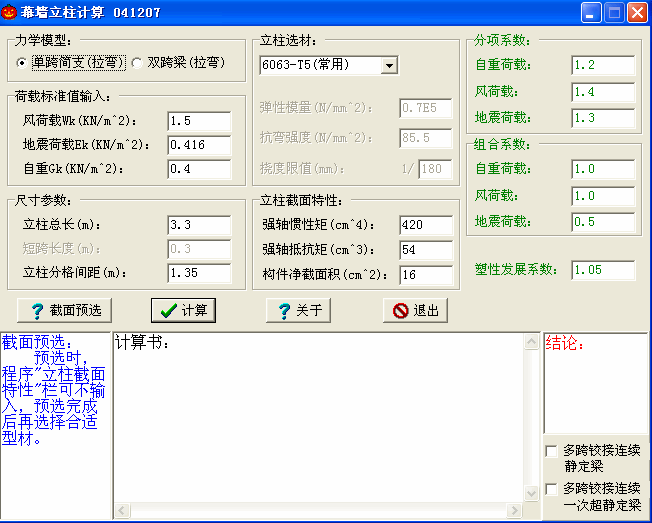Click 分项系数 风荷载 field 1.4

603,92
